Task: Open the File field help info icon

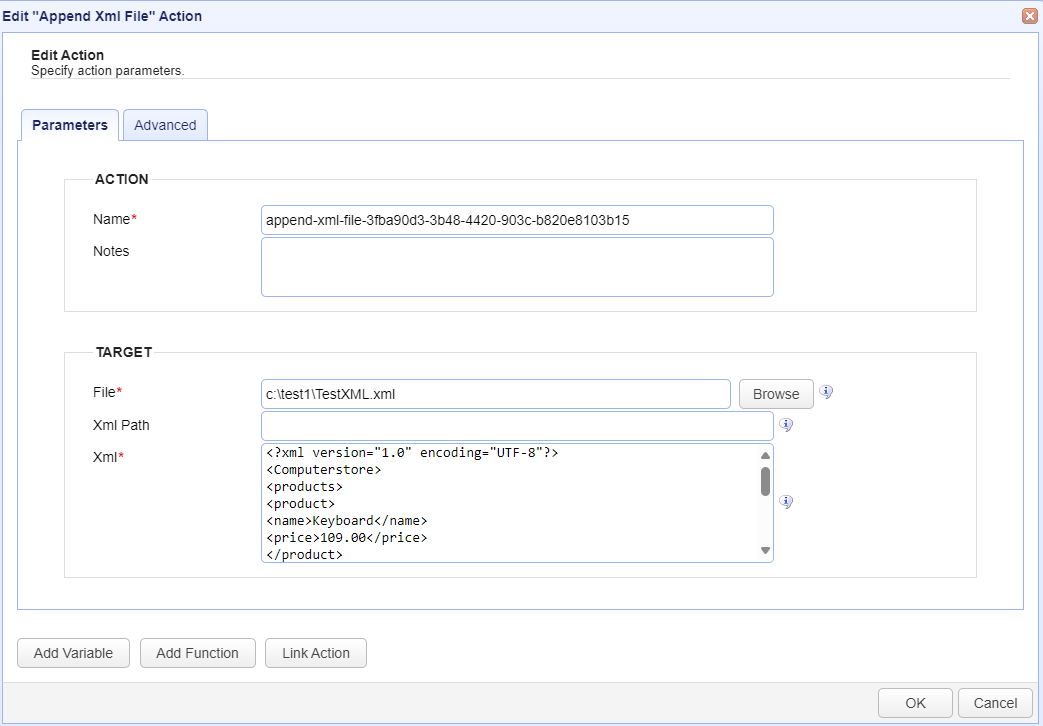Action: click(x=826, y=391)
